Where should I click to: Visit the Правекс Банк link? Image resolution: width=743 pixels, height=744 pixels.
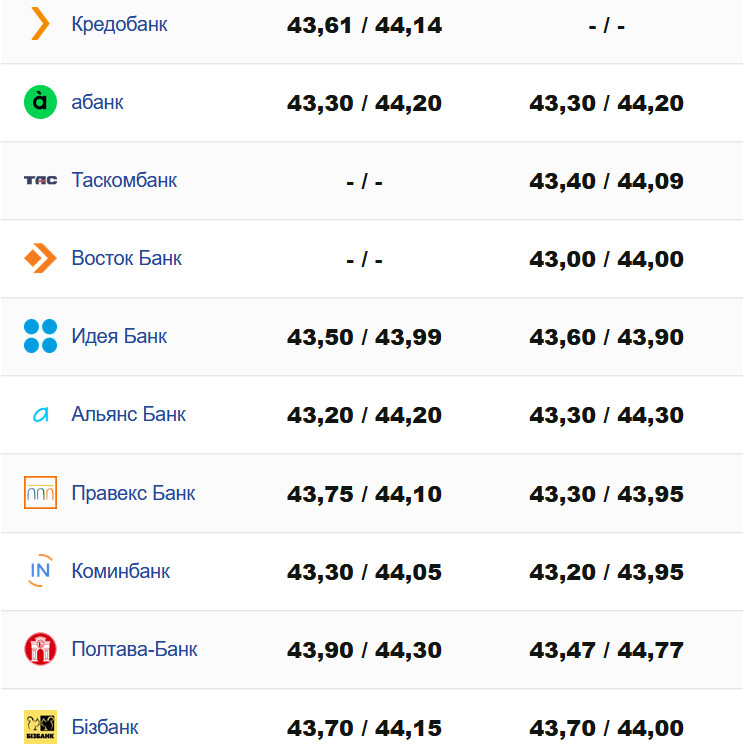pos(133,493)
